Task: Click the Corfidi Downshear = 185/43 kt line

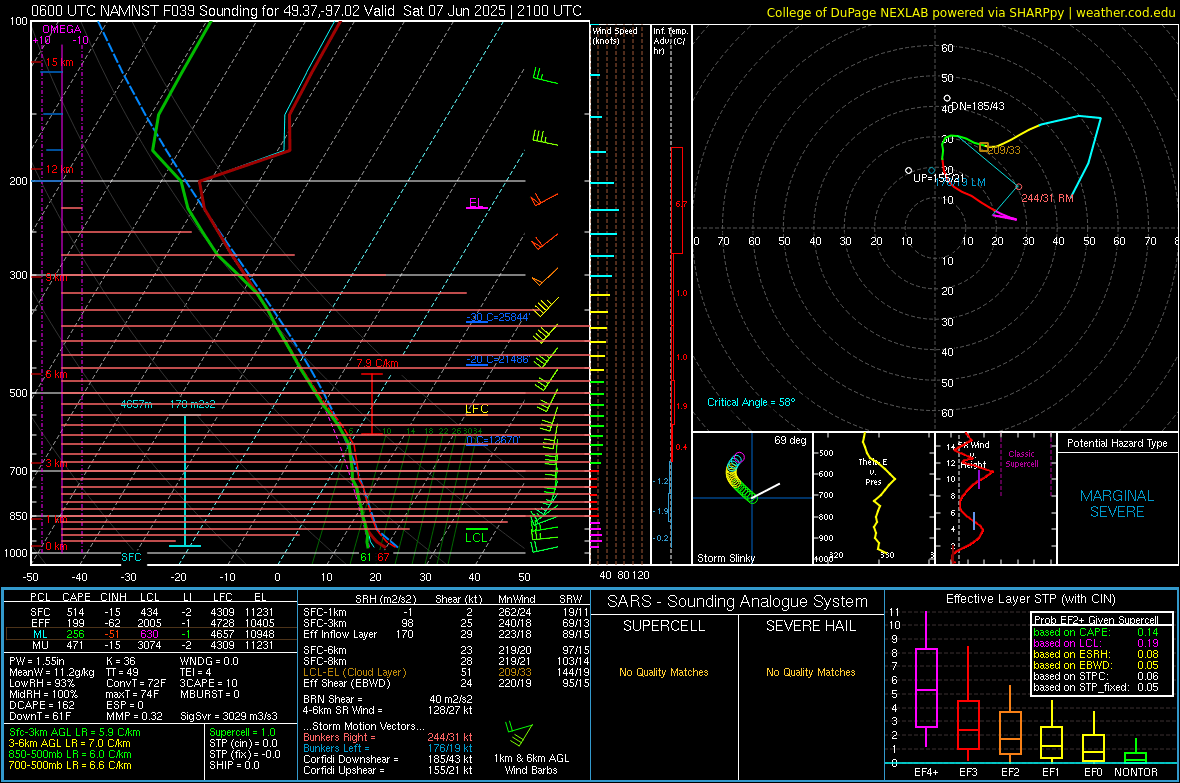Action: (388, 759)
